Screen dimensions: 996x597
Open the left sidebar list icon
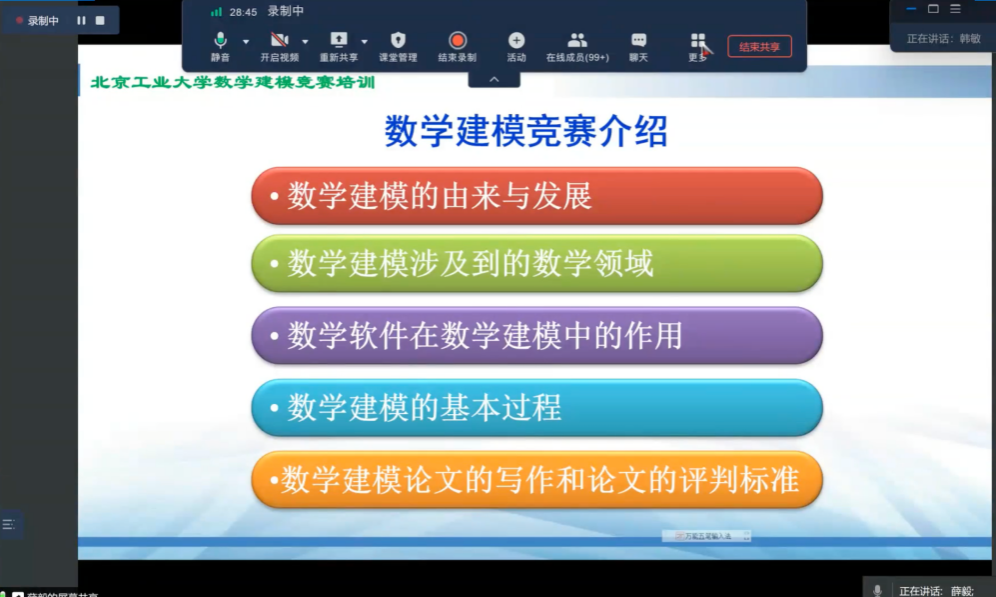[10, 524]
